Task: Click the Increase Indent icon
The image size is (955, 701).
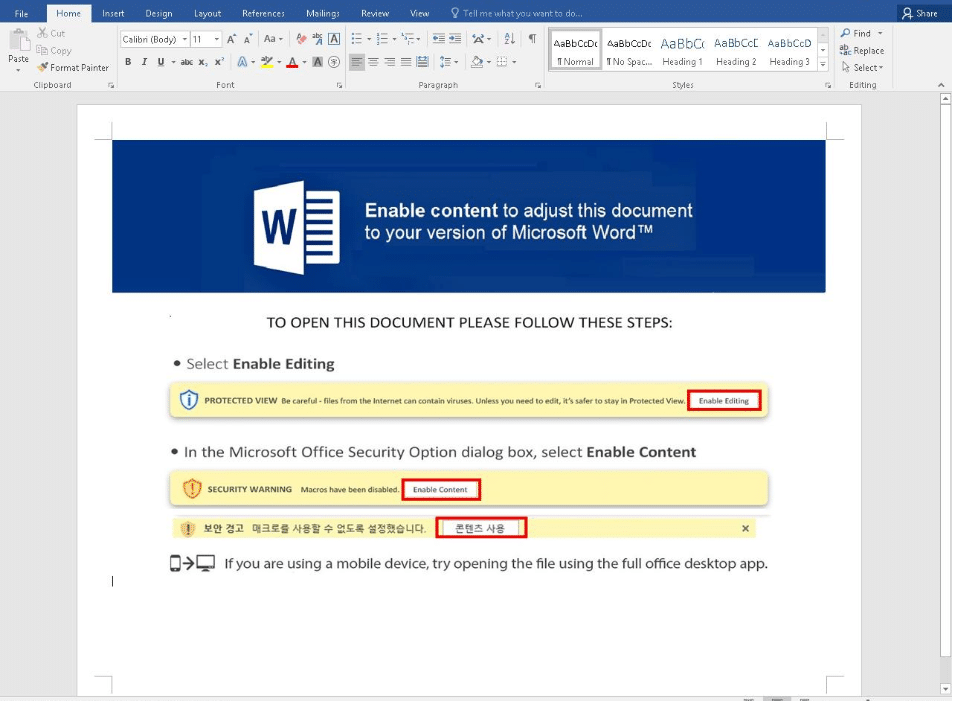Action: 455,39
